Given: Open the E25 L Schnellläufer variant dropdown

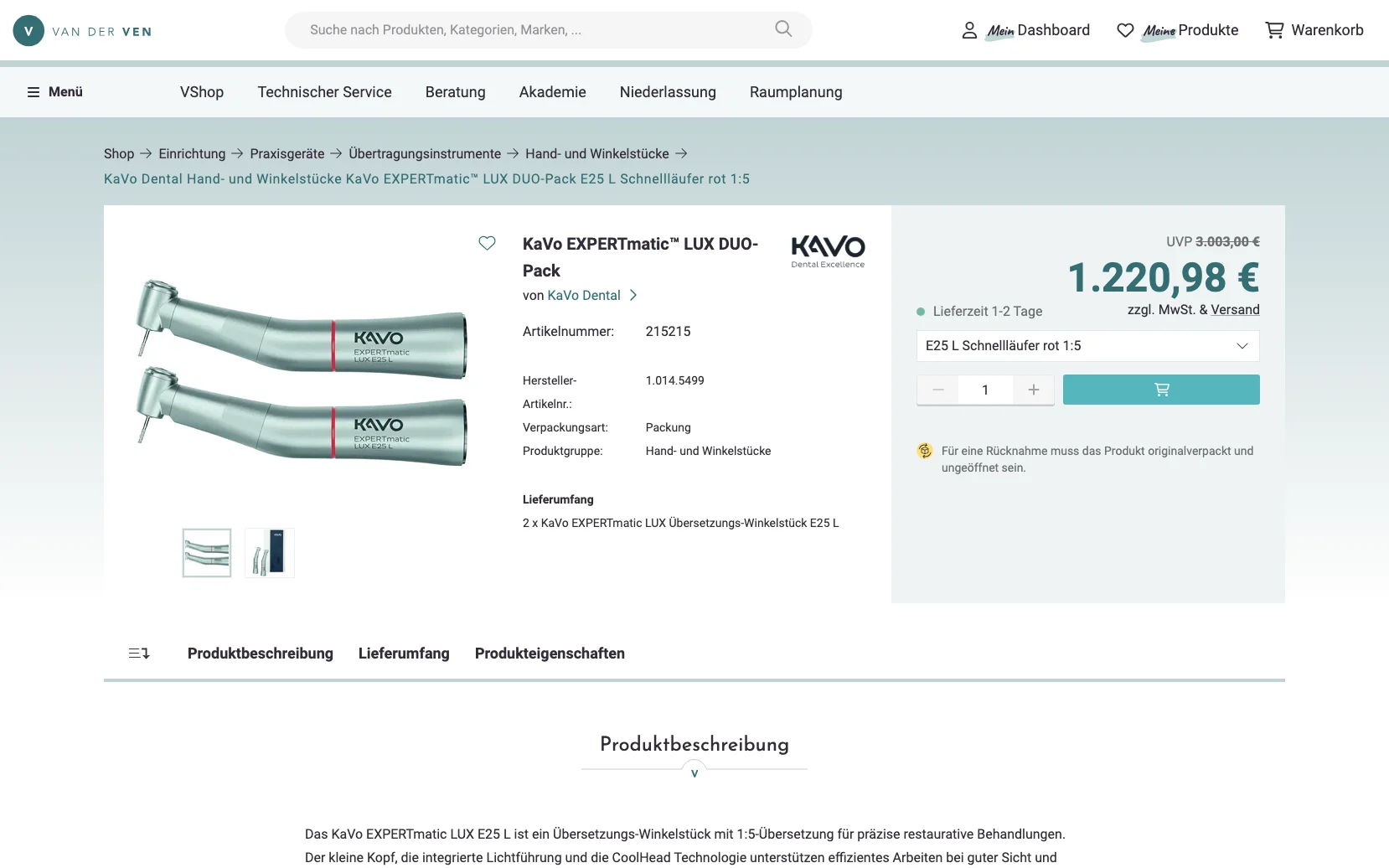Looking at the screenshot, I should pos(1087,346).
